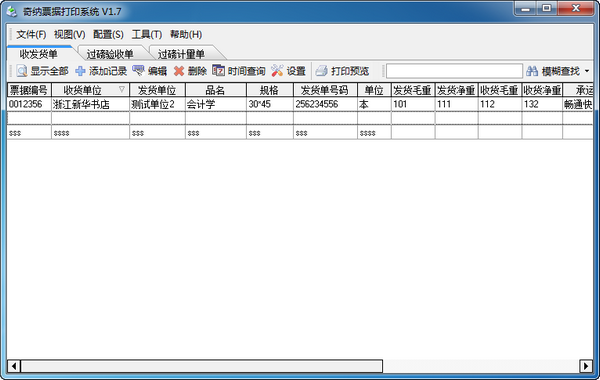This screenshot has height=380, width=600.
Task: Select the 单位 cell containing 本
Action: [x=374, y=104]
